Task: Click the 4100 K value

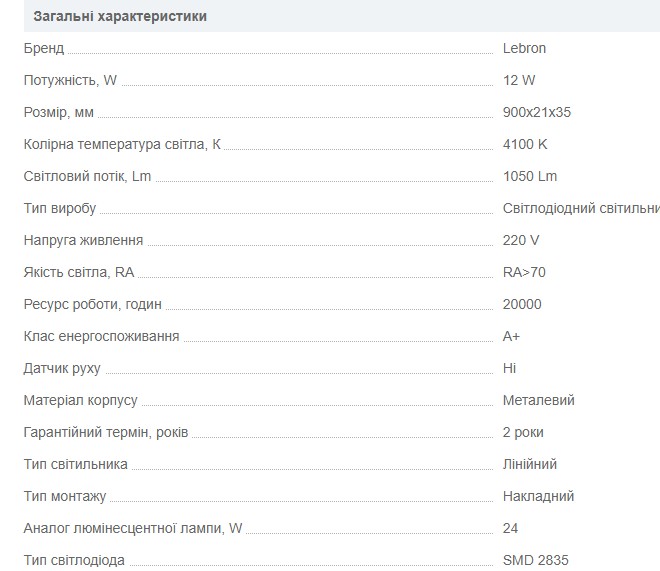Action: [x=525, y=144]
